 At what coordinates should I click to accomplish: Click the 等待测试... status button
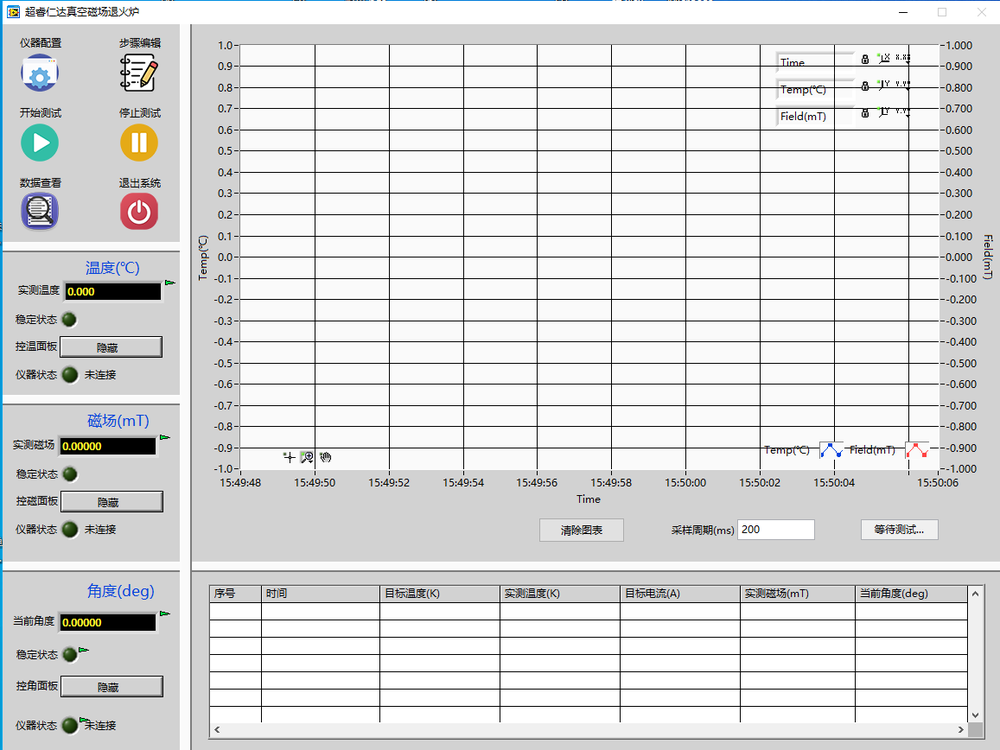(899, 529)
